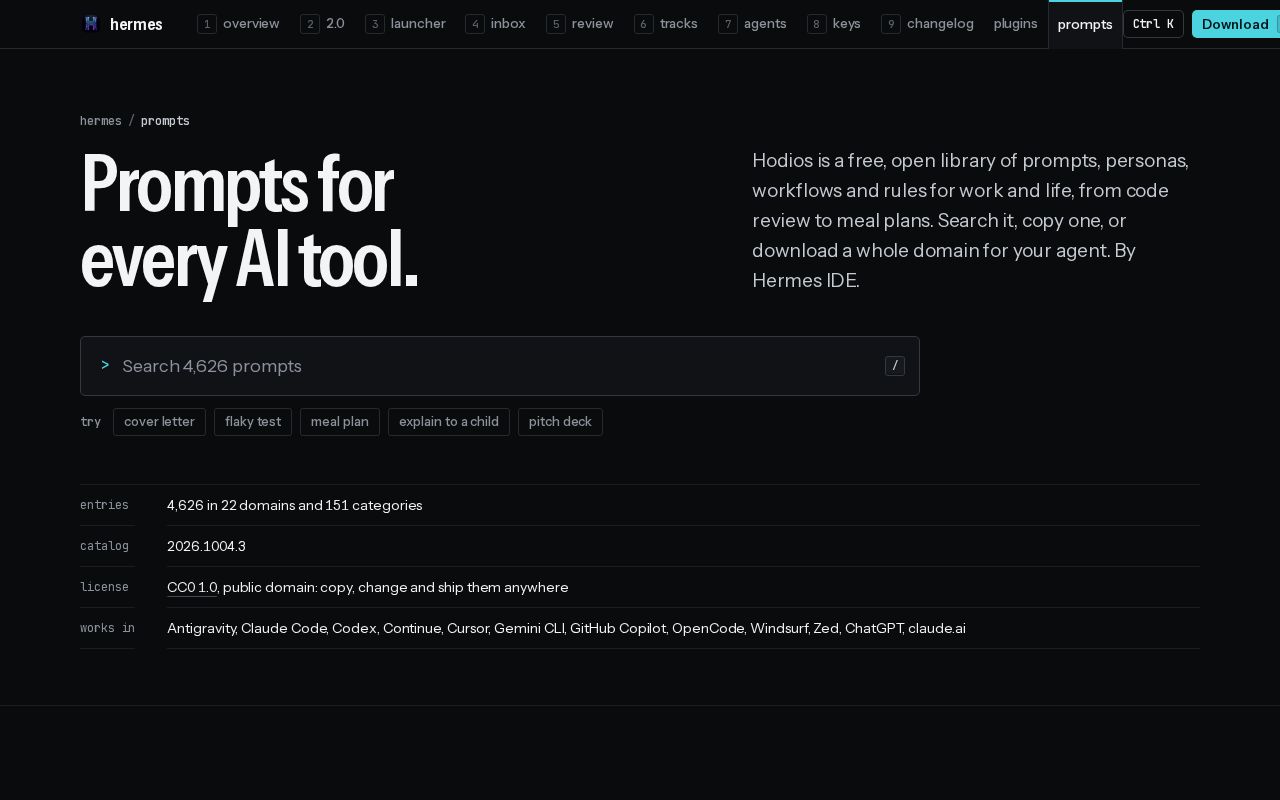Try the cover letter suggestion chip
This screenshot has height=800, width=1280.
(x=159, y=422)
